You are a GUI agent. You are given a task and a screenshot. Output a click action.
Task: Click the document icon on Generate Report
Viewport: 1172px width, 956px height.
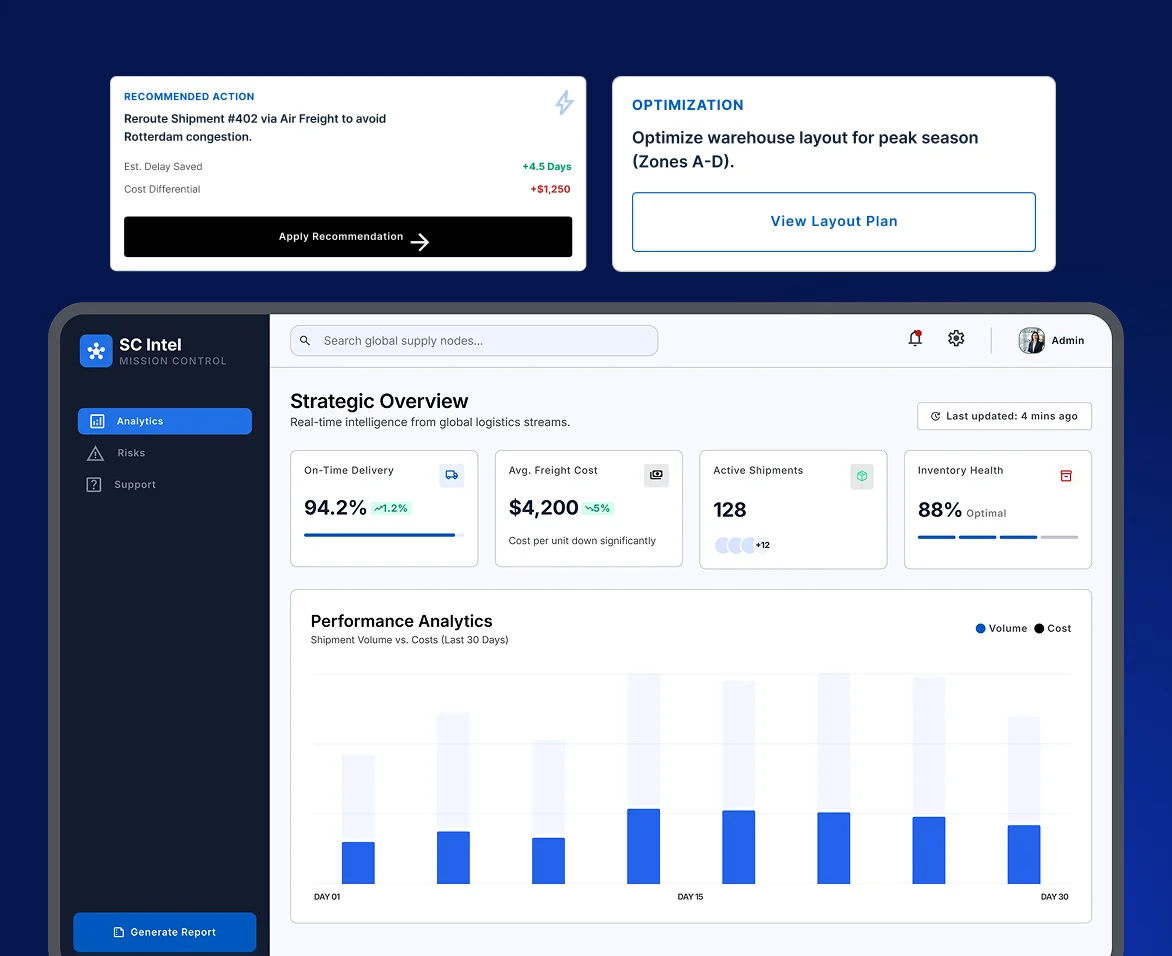point(118,932)
